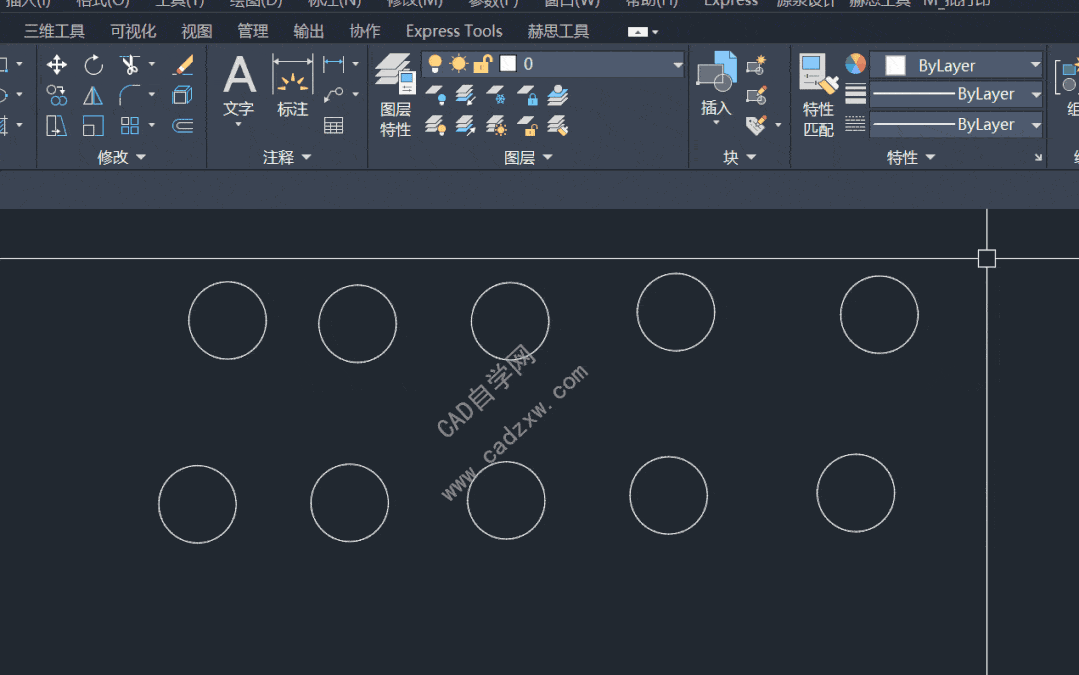
Task: Expand the 修改 panel
Action: (x=122, y=157)
